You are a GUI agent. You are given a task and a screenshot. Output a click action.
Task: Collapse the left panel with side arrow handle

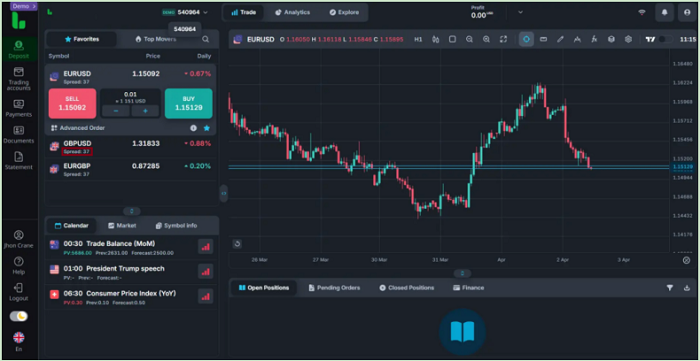click(224, 193)
